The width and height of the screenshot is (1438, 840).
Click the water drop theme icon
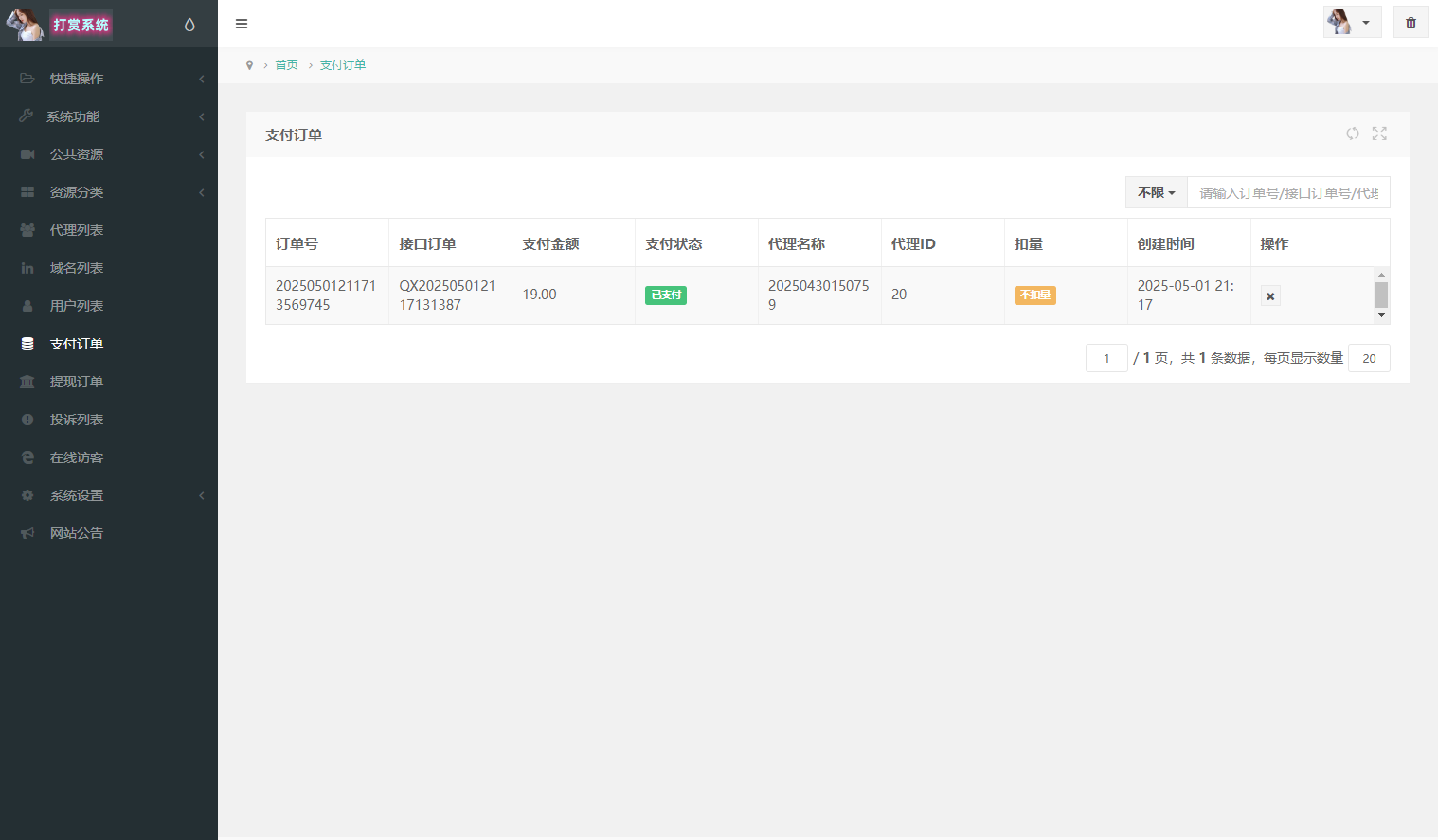[x=189, y=25]
